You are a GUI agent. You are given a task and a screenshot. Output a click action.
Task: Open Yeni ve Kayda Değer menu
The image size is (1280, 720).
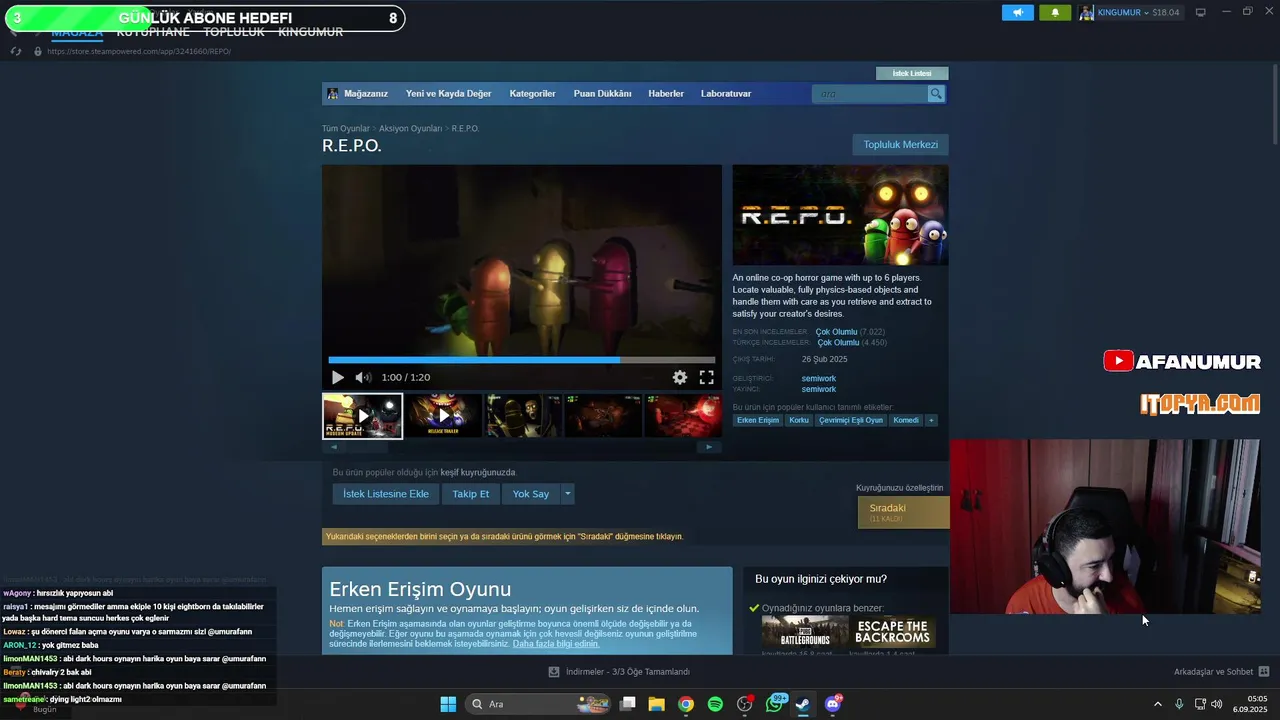[448, 93]
